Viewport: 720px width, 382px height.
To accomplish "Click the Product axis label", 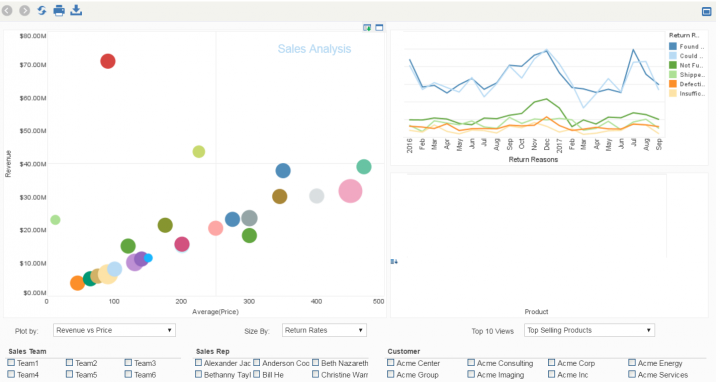I will coord(536,312).
